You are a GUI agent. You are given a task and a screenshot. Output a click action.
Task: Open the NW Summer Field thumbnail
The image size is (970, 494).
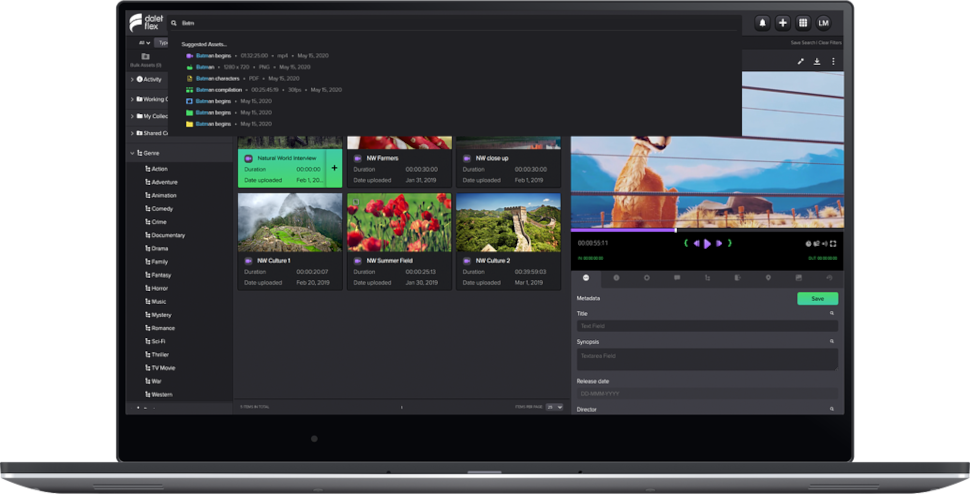pos(399,222)
